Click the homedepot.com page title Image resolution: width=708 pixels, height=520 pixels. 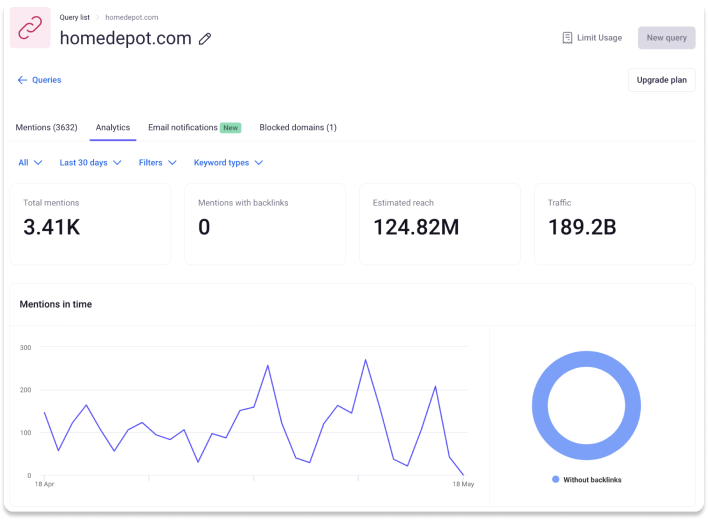[126, 38]
